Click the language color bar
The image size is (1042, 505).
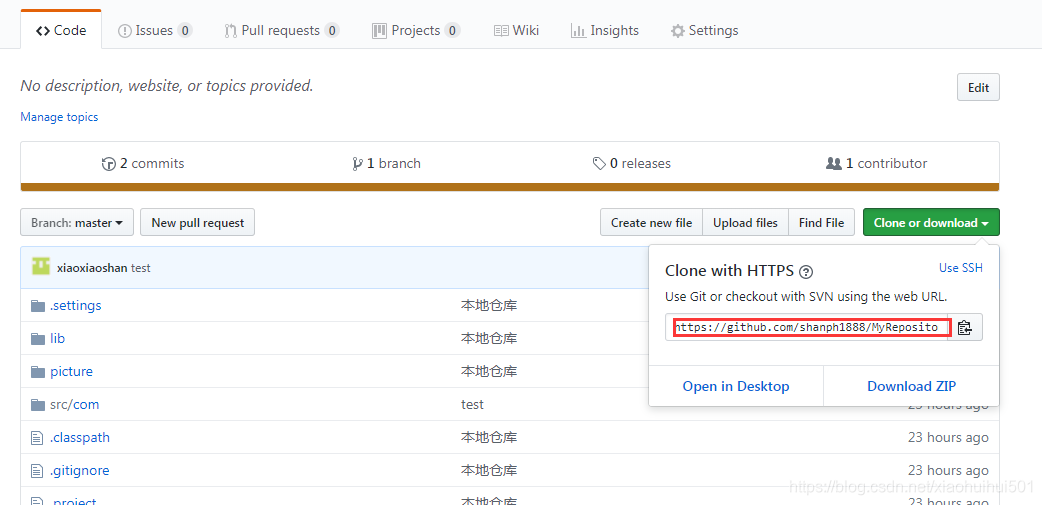pyautogui.click(x=510, y=187)
